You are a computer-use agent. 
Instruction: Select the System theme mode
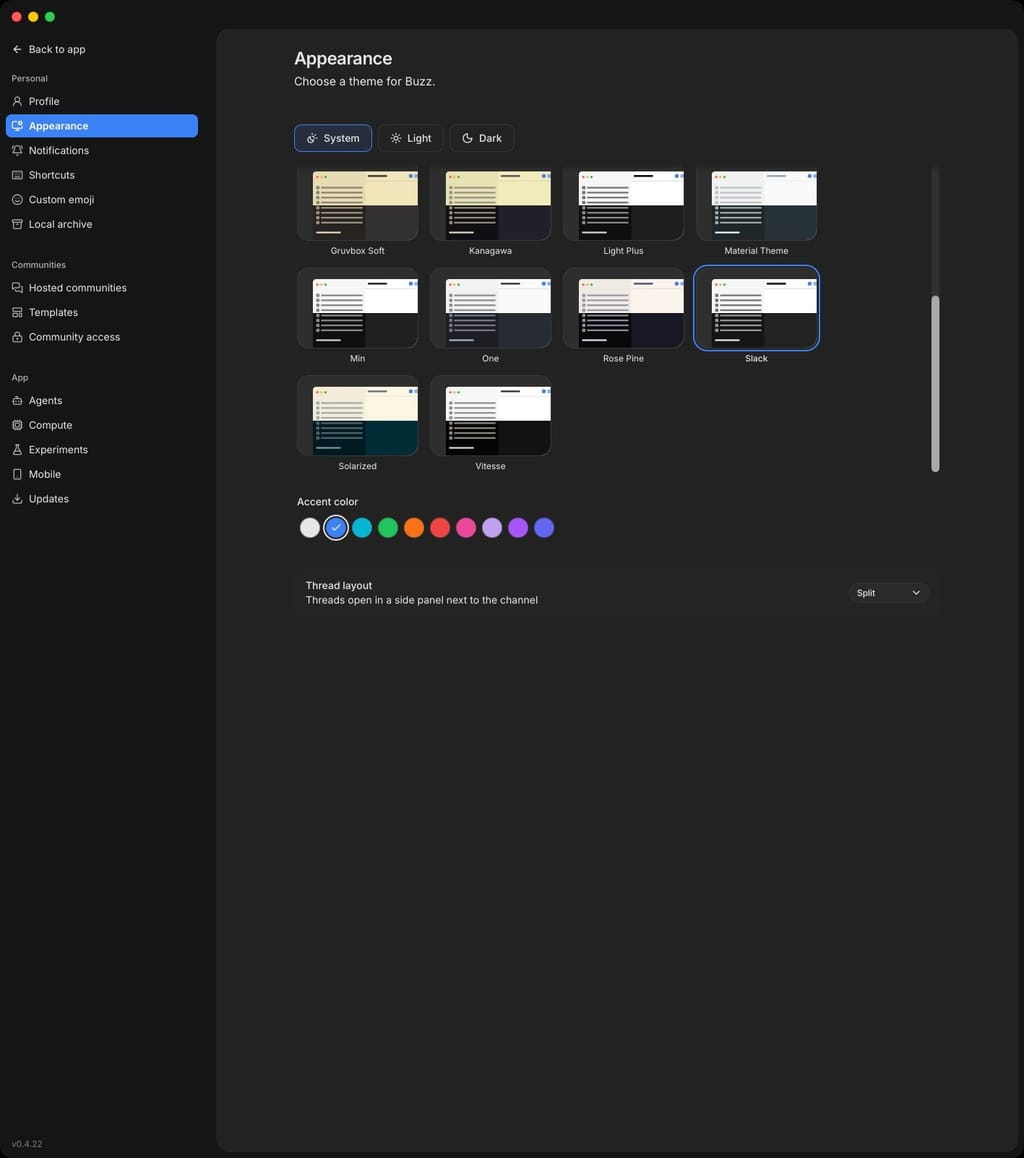333,138
